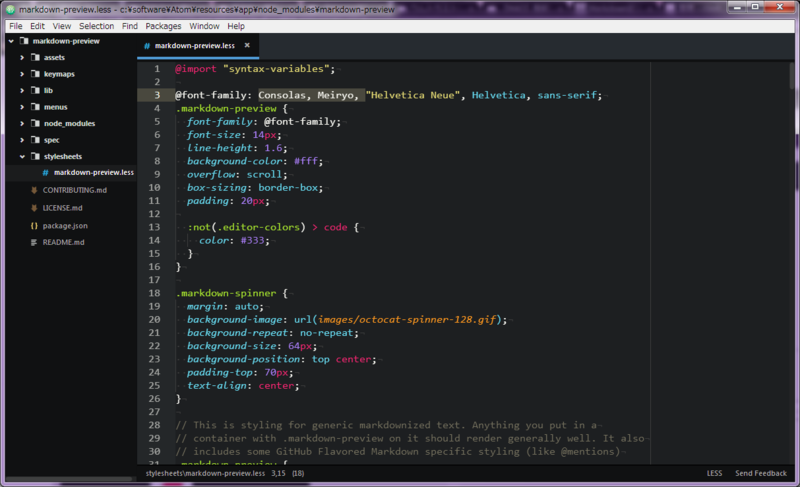
Task: Select markdown-preview.less in tree view
Action: [x=94, y=173]
